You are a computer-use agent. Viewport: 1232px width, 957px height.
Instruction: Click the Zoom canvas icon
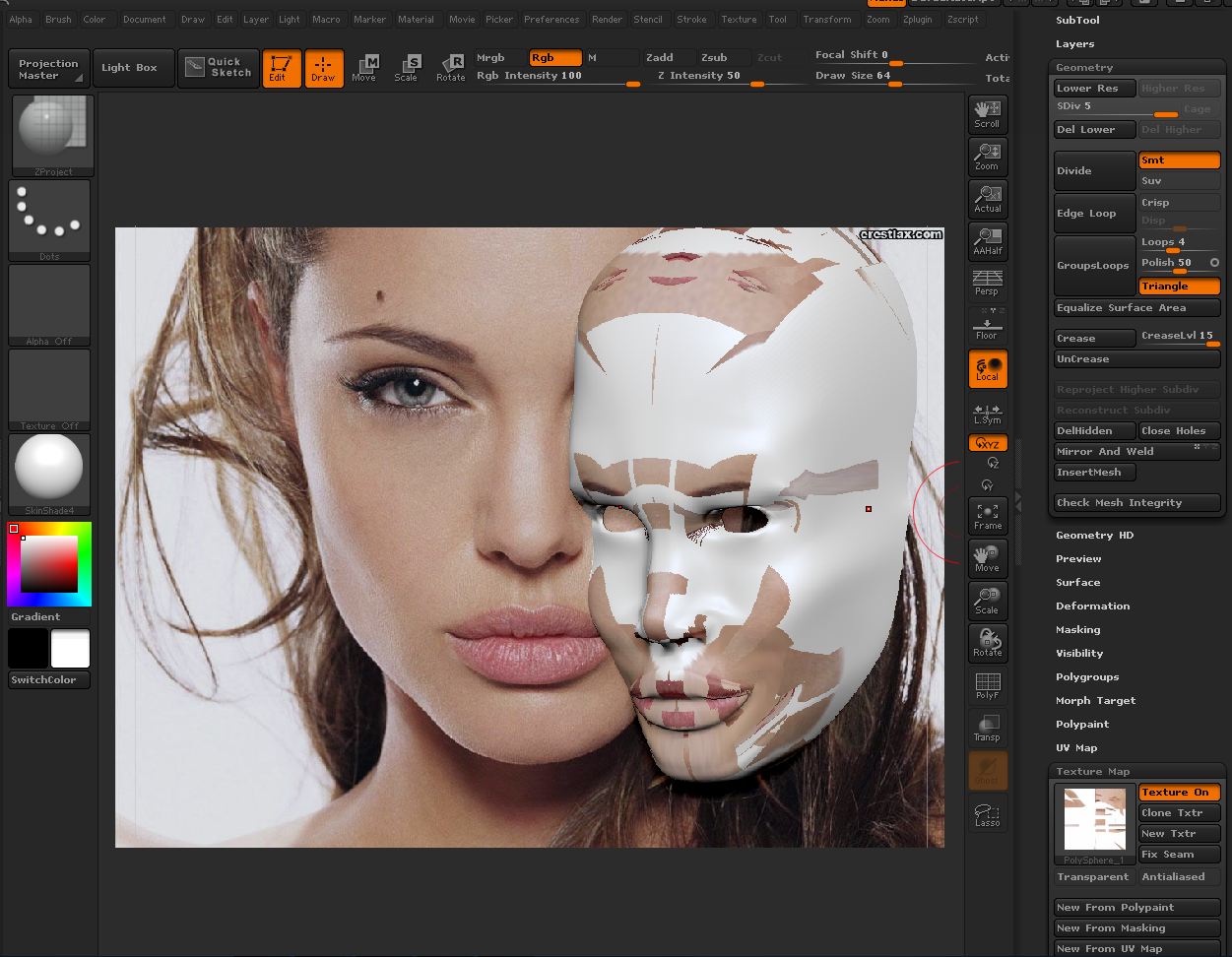point(988,157)
